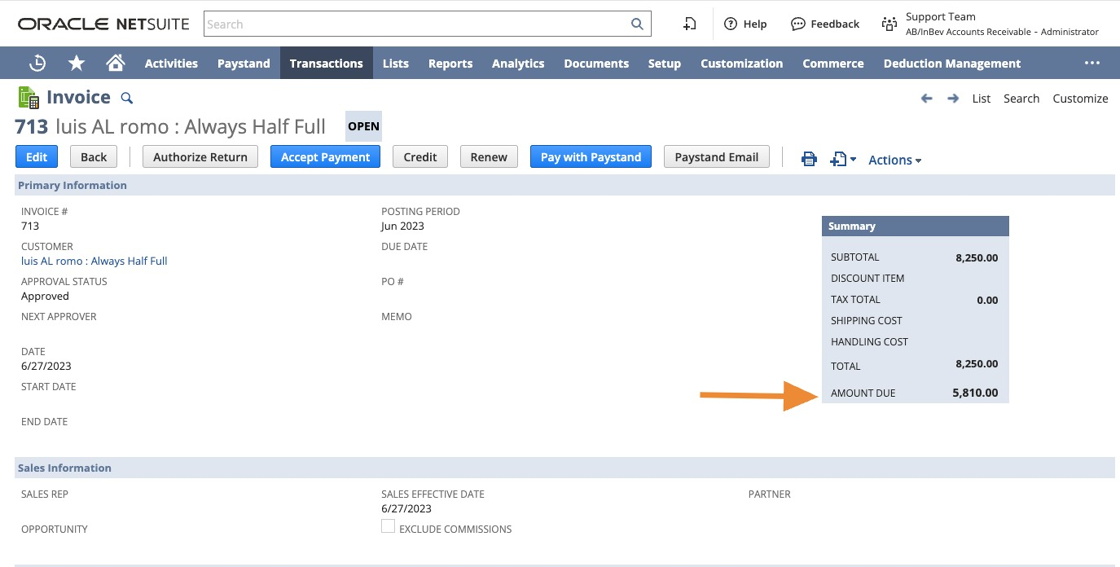Screen dimensions: 1120x567
Task: Click the Accept Payment button
Action: coord(325,157)
